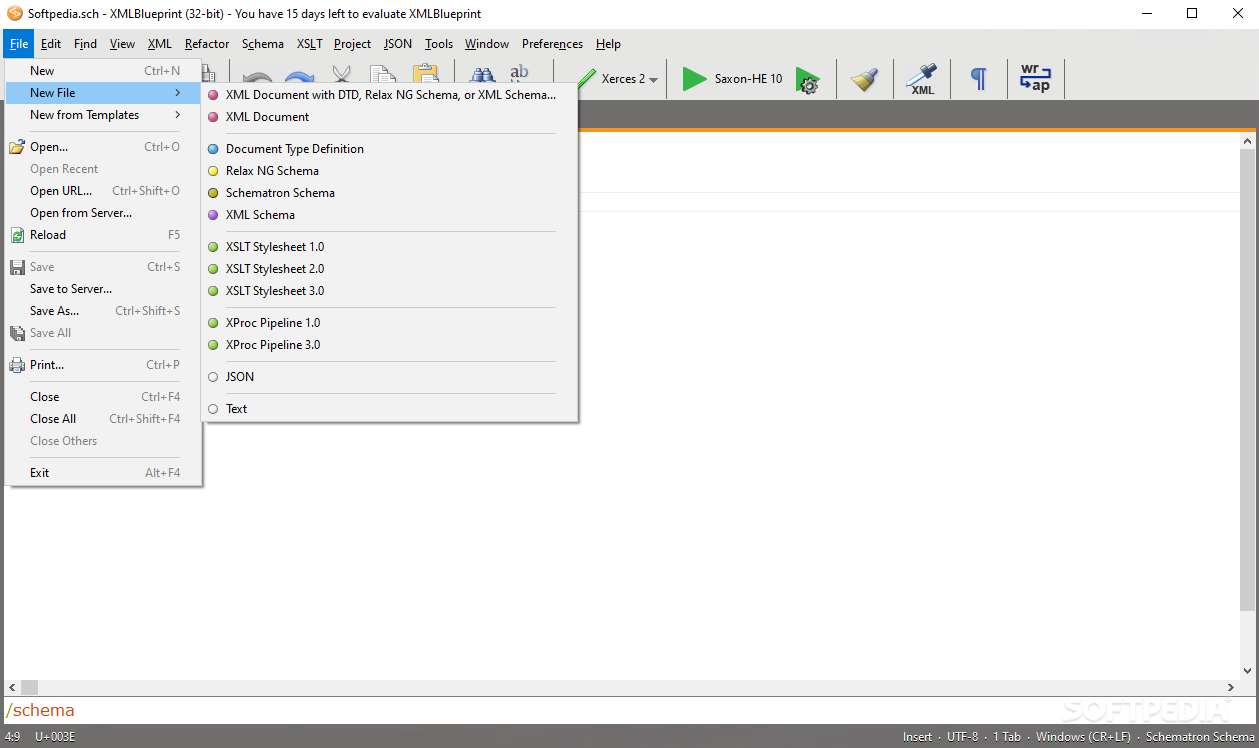Open the JSON menu

[398, 44]
